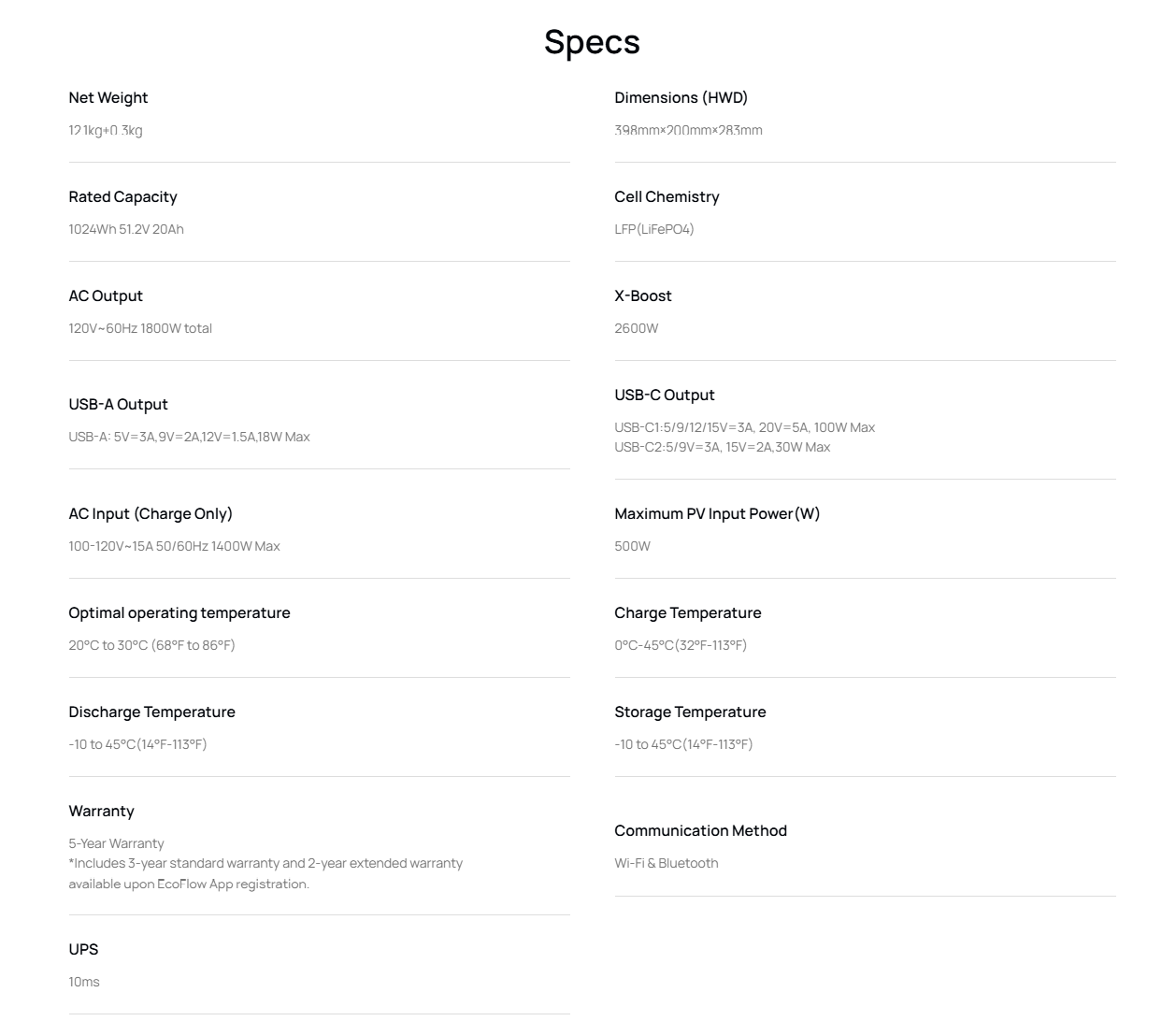Click the USB-C2 output specification line
The image size is (1176, 1021).
(x=722, y=448)
